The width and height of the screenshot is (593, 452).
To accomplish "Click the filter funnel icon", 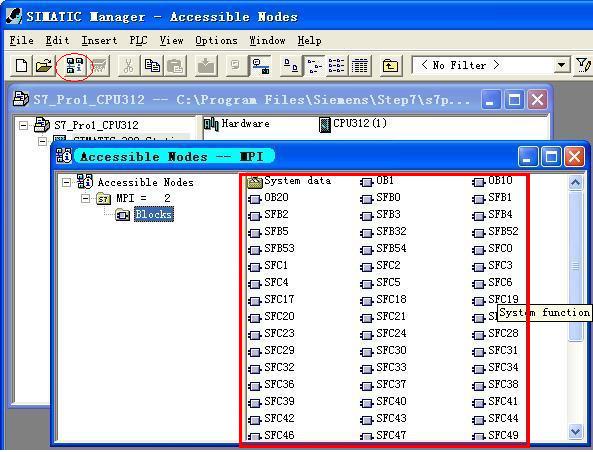I will click(x=582, y=65).
